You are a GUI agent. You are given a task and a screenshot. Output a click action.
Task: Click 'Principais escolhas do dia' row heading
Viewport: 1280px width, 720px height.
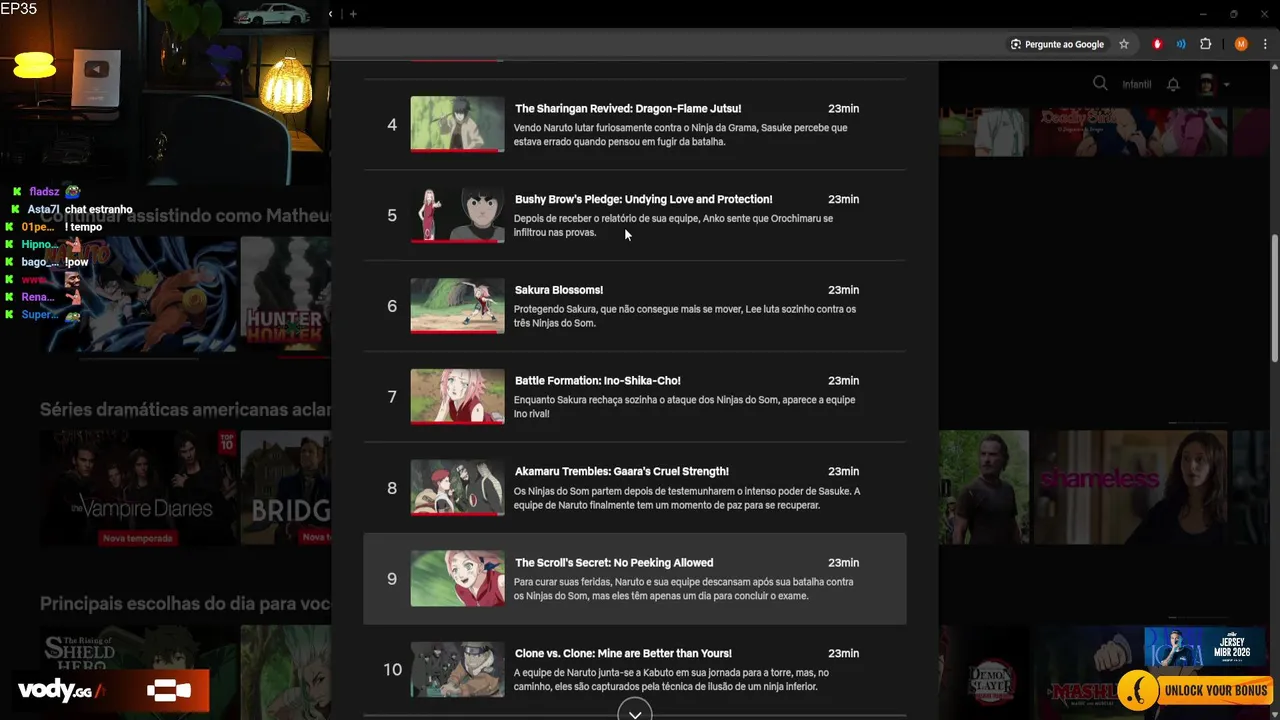click(x=185, y=604)
